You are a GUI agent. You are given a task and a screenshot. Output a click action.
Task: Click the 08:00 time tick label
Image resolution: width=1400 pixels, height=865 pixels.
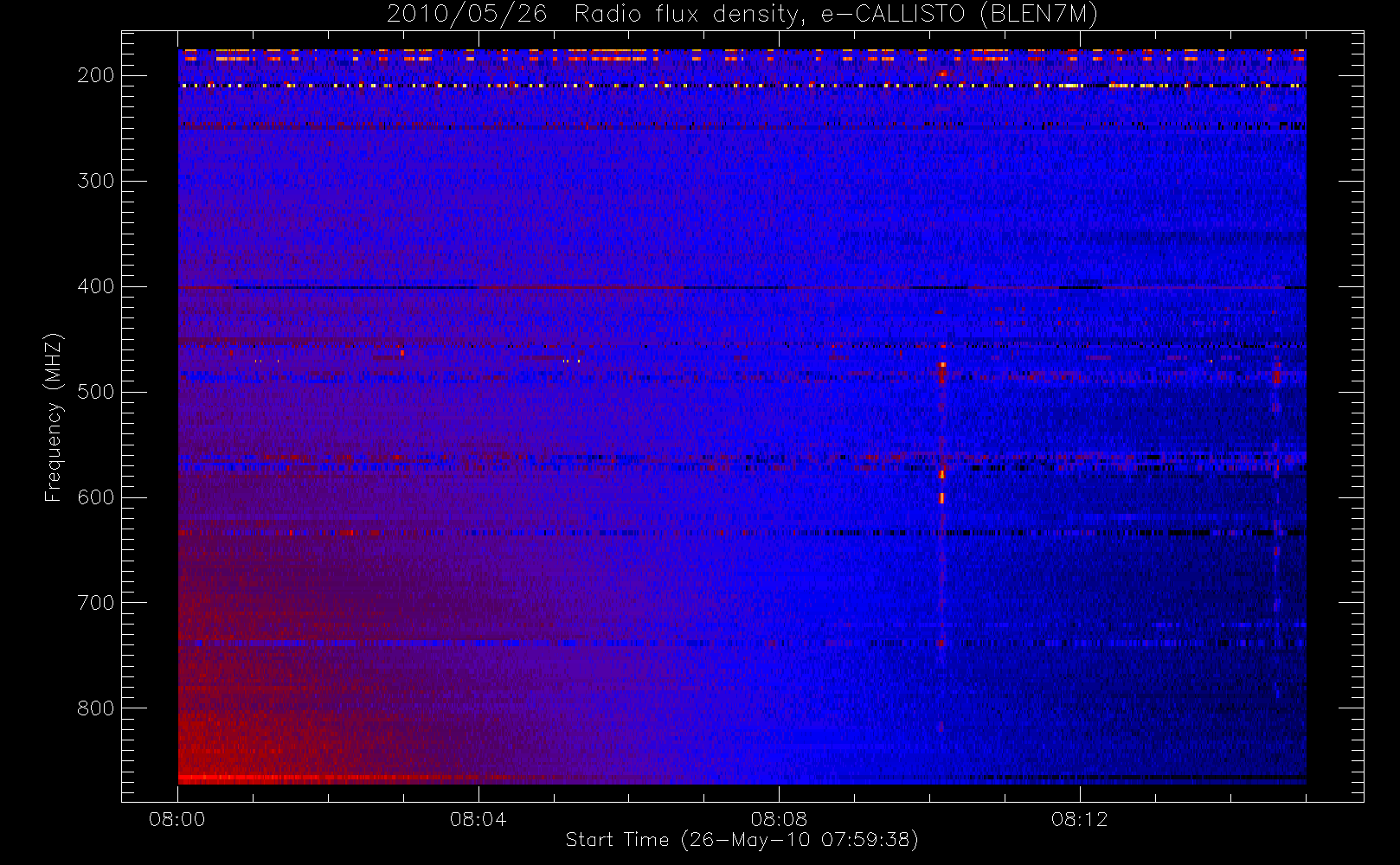coord(177,819)
